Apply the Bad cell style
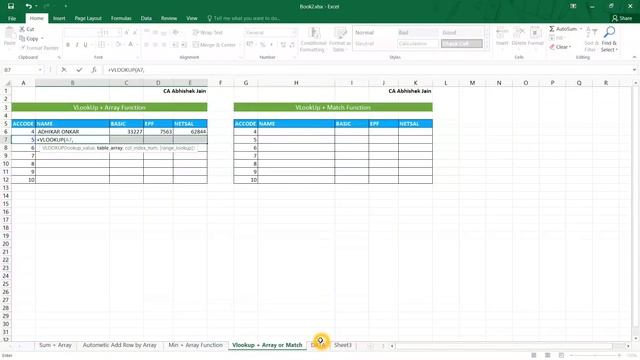The width and height of the screenshot is (640, 360). 418,32
